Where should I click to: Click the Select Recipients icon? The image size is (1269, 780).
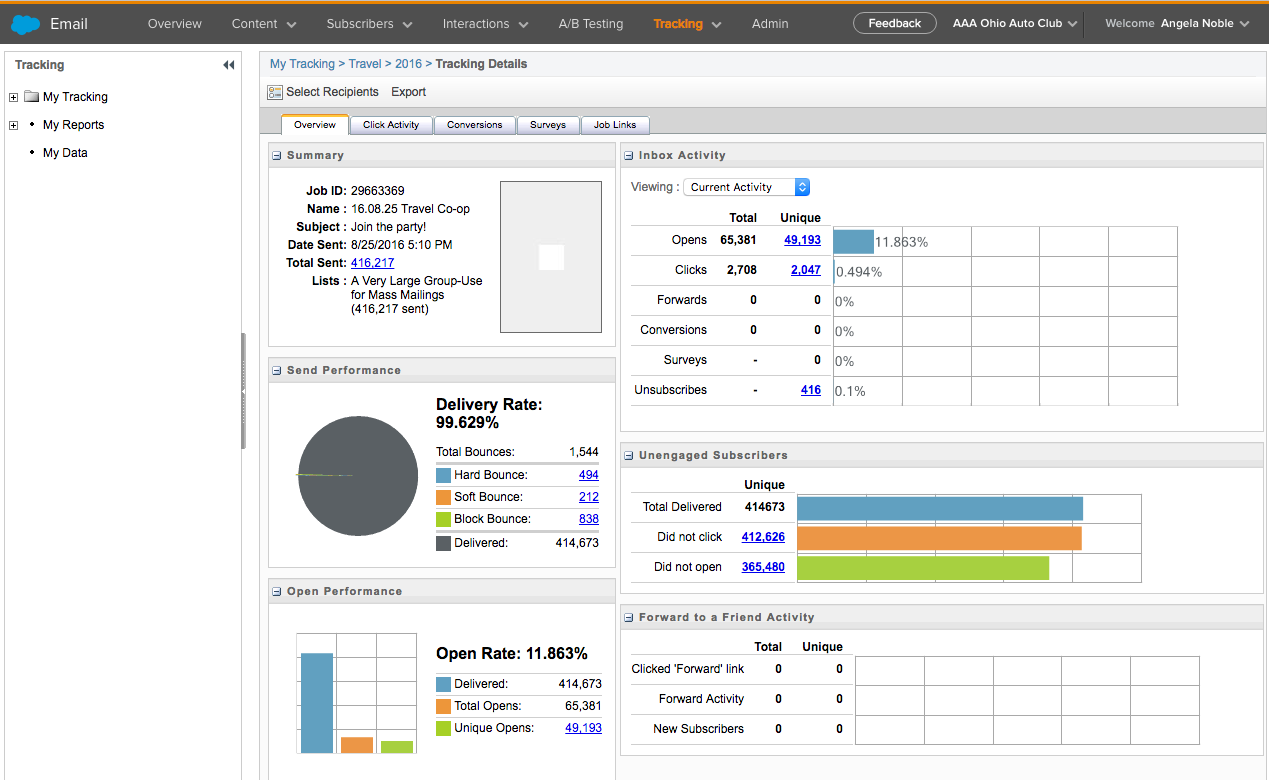275,92
